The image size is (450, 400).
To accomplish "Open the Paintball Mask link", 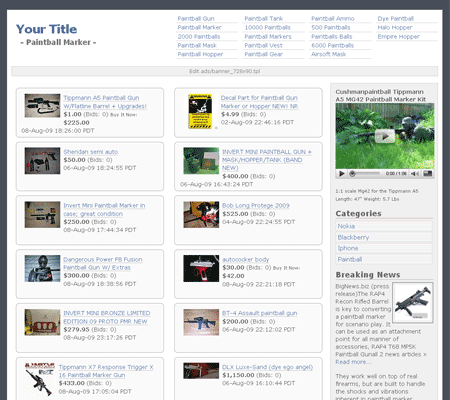I will (x=197, y=45).
